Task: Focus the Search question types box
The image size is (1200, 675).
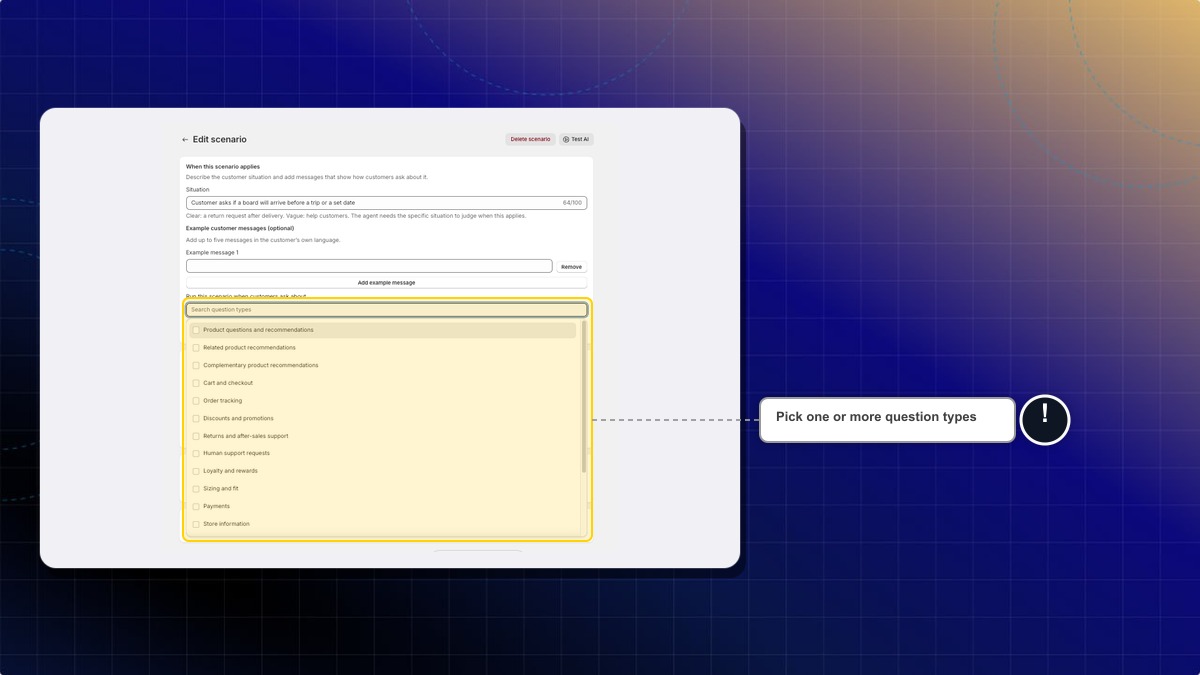Action: click(386, 310)
